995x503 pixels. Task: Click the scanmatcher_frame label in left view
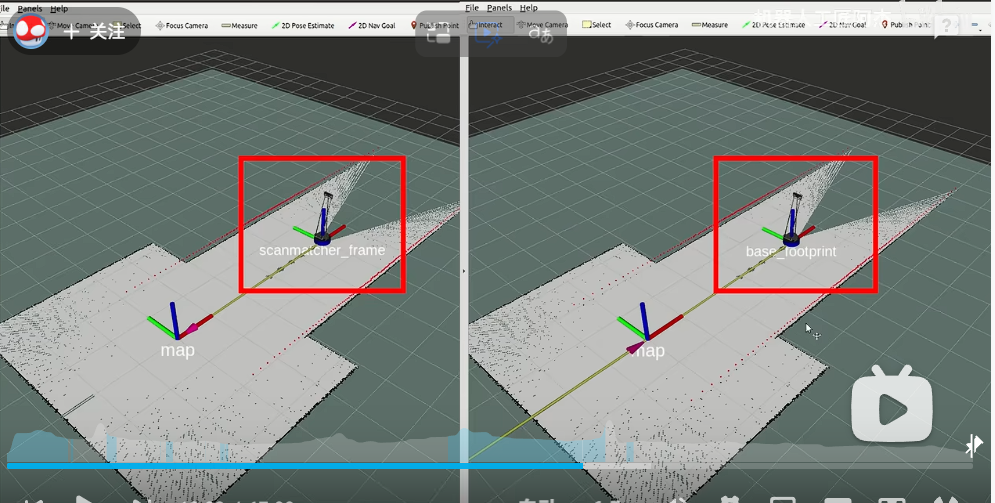pos(322,250)
